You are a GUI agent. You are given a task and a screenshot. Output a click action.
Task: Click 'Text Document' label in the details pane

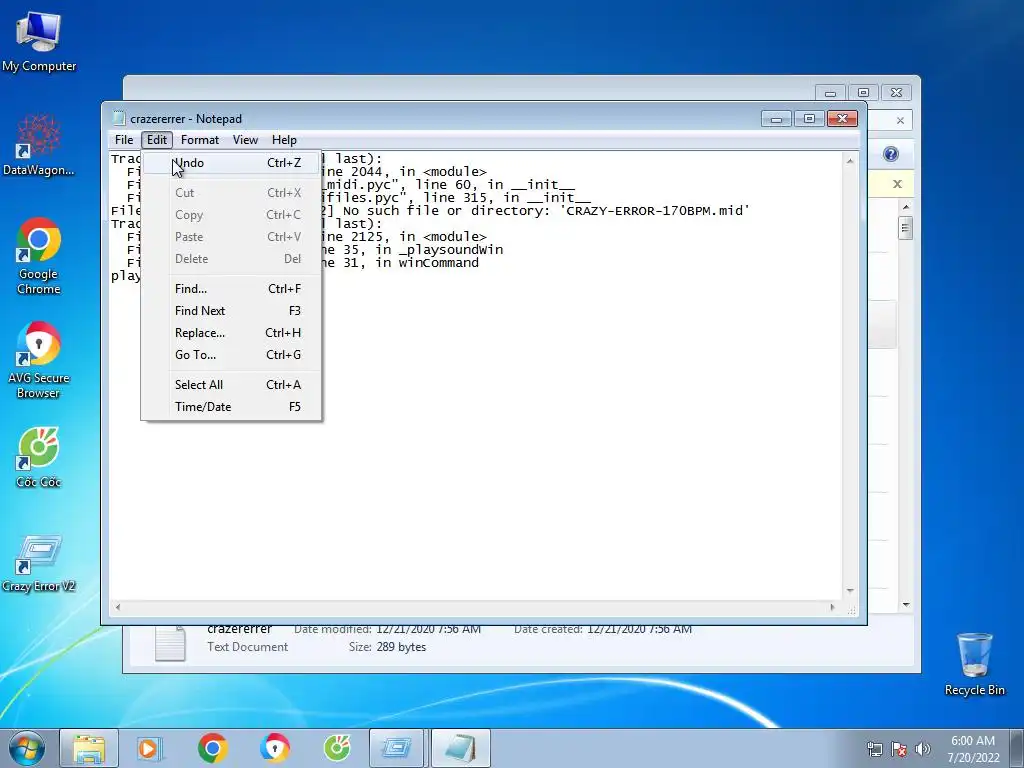pos(248,647)
